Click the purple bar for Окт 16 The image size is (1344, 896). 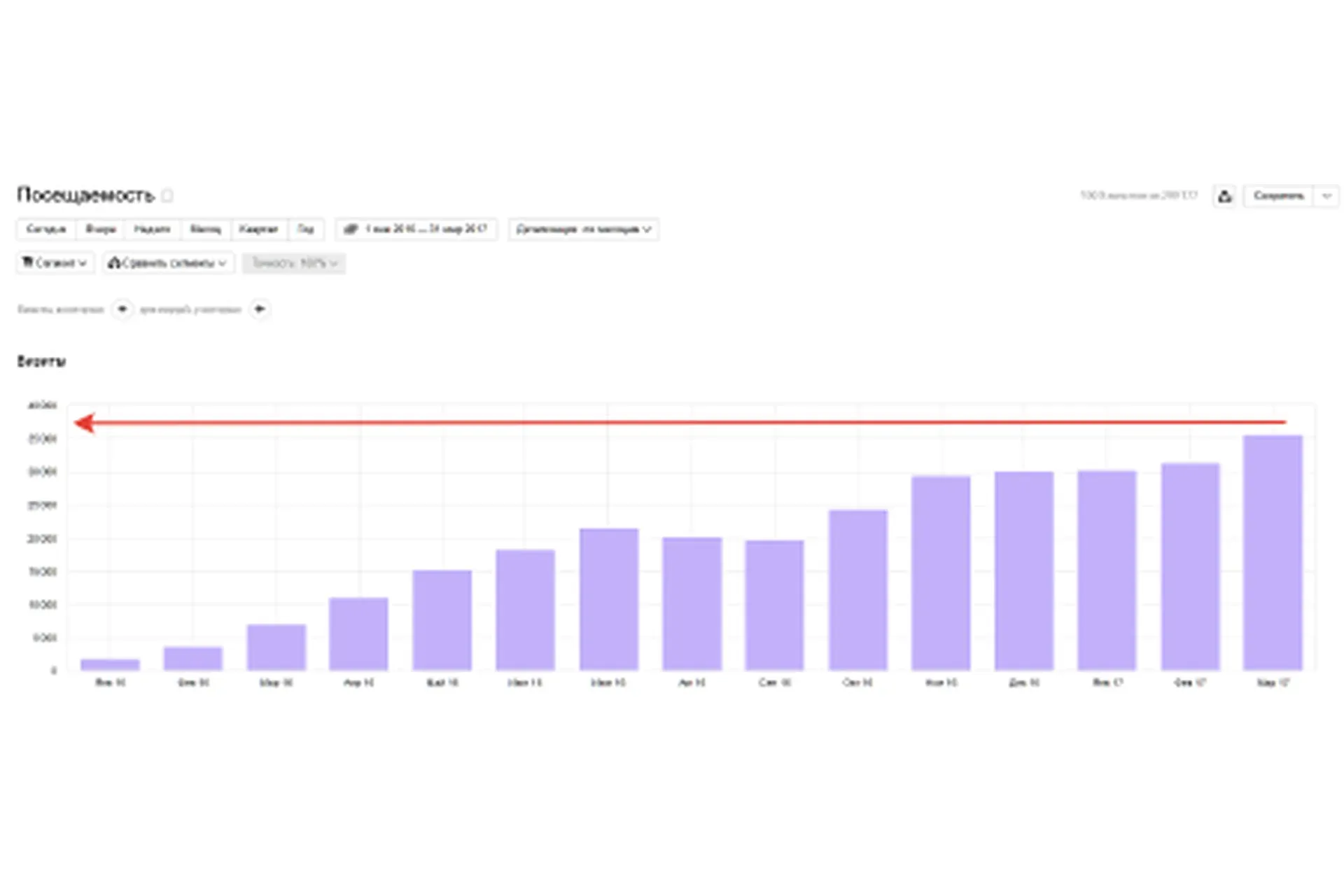coord(858,590)
